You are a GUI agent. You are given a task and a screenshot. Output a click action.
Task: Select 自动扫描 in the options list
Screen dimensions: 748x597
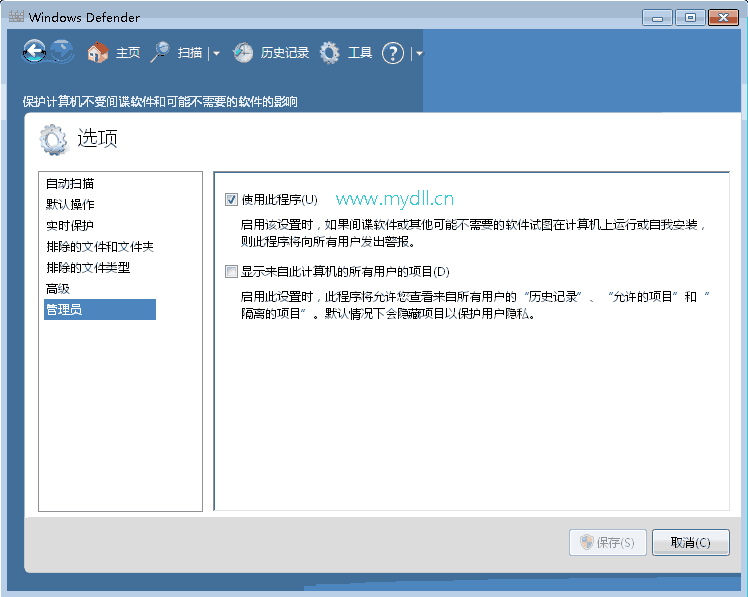pyautogui.click(x=70, y=183)
